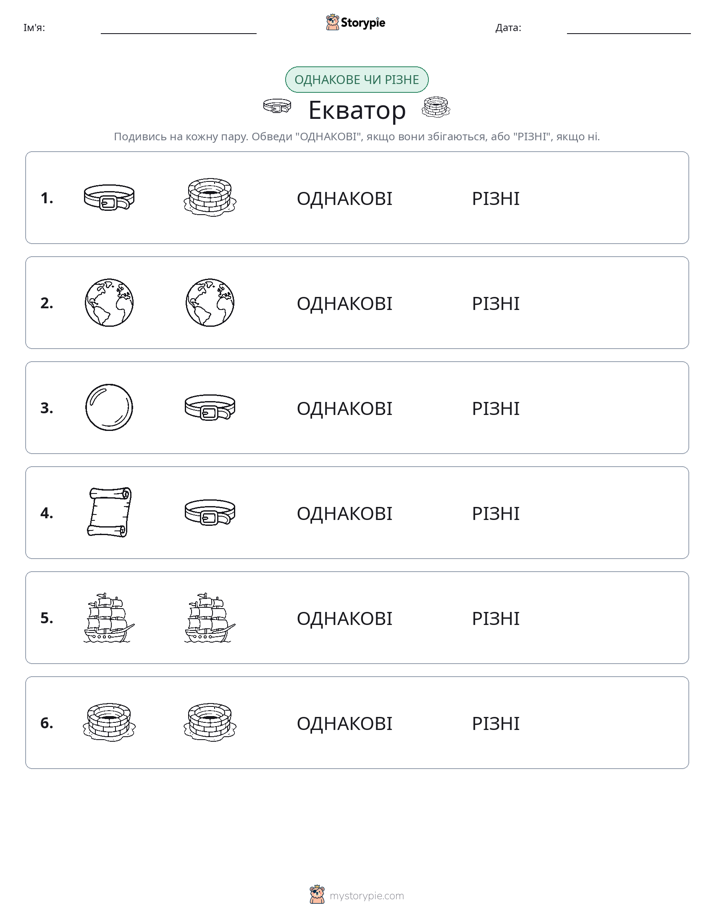
Task: Choose РІЗНІ for row 3
Action: pos(495,408)
